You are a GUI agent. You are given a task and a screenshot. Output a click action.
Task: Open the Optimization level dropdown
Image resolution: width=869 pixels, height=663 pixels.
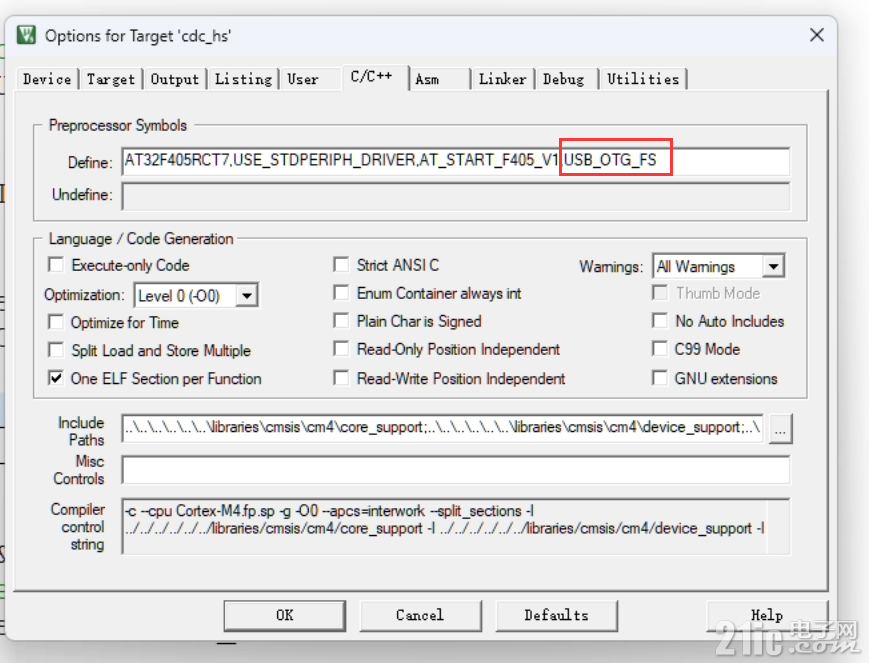click(247, 295)
